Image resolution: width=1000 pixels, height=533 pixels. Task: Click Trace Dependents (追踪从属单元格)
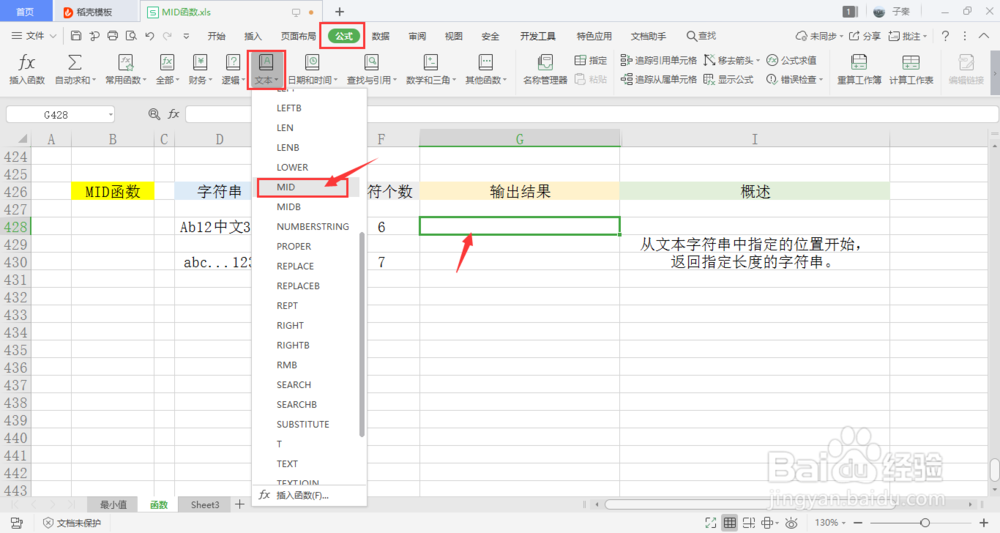658,79
